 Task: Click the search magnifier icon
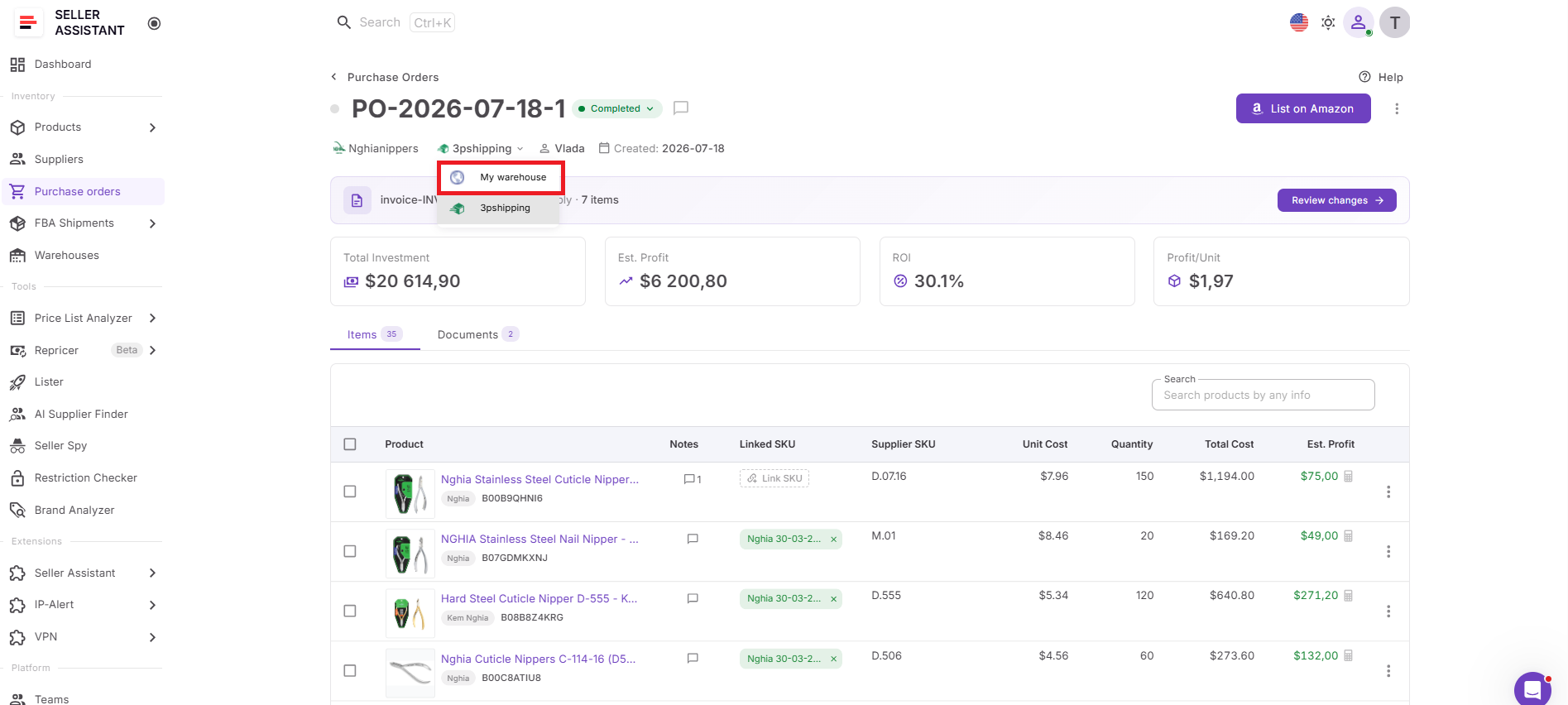pos(344,22)
